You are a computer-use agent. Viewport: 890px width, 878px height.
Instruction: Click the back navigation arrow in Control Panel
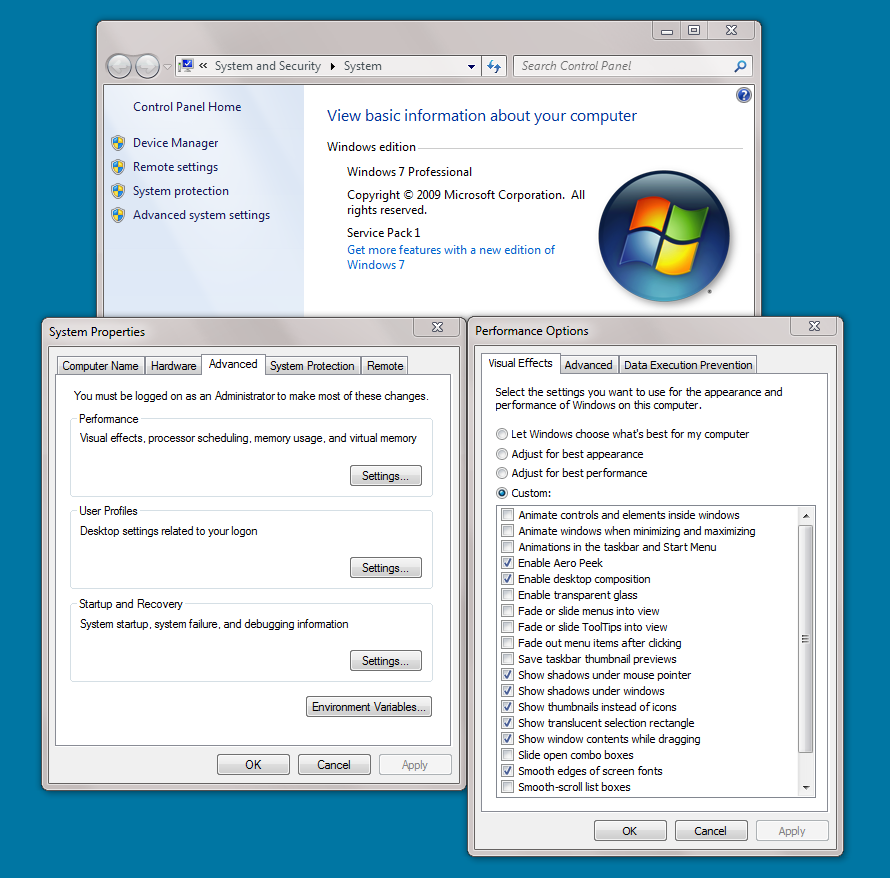point(119,66)
